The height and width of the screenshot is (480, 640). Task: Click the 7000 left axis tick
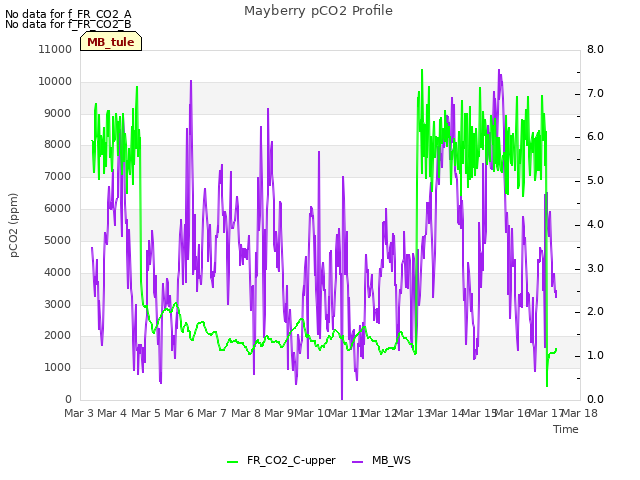coord(58,176)
